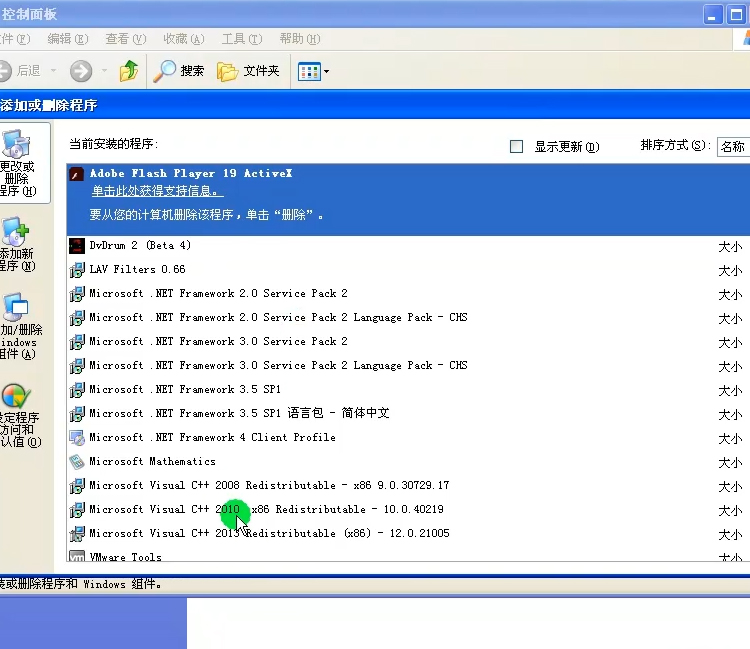Select Visual C++ 2008 Redistributable x86 9.0.30729.17
This screenshot has width=750, height=649.
(x=408, y=485)
